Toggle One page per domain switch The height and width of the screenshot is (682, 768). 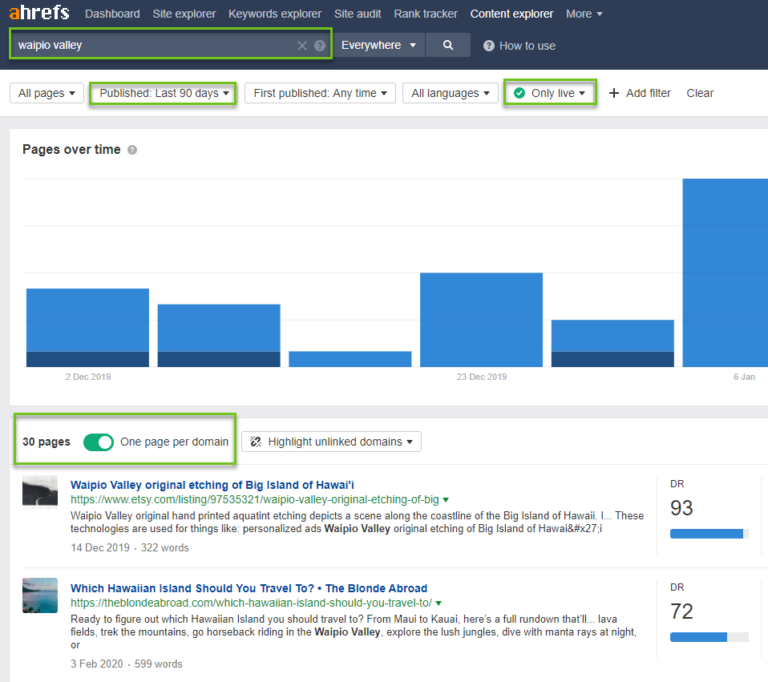click(98, 442)
